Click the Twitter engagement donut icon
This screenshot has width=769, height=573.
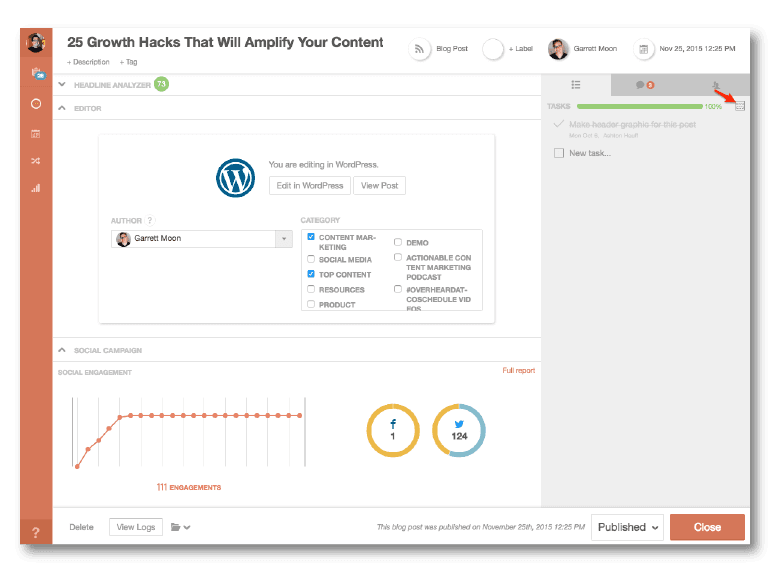point(458,431)
